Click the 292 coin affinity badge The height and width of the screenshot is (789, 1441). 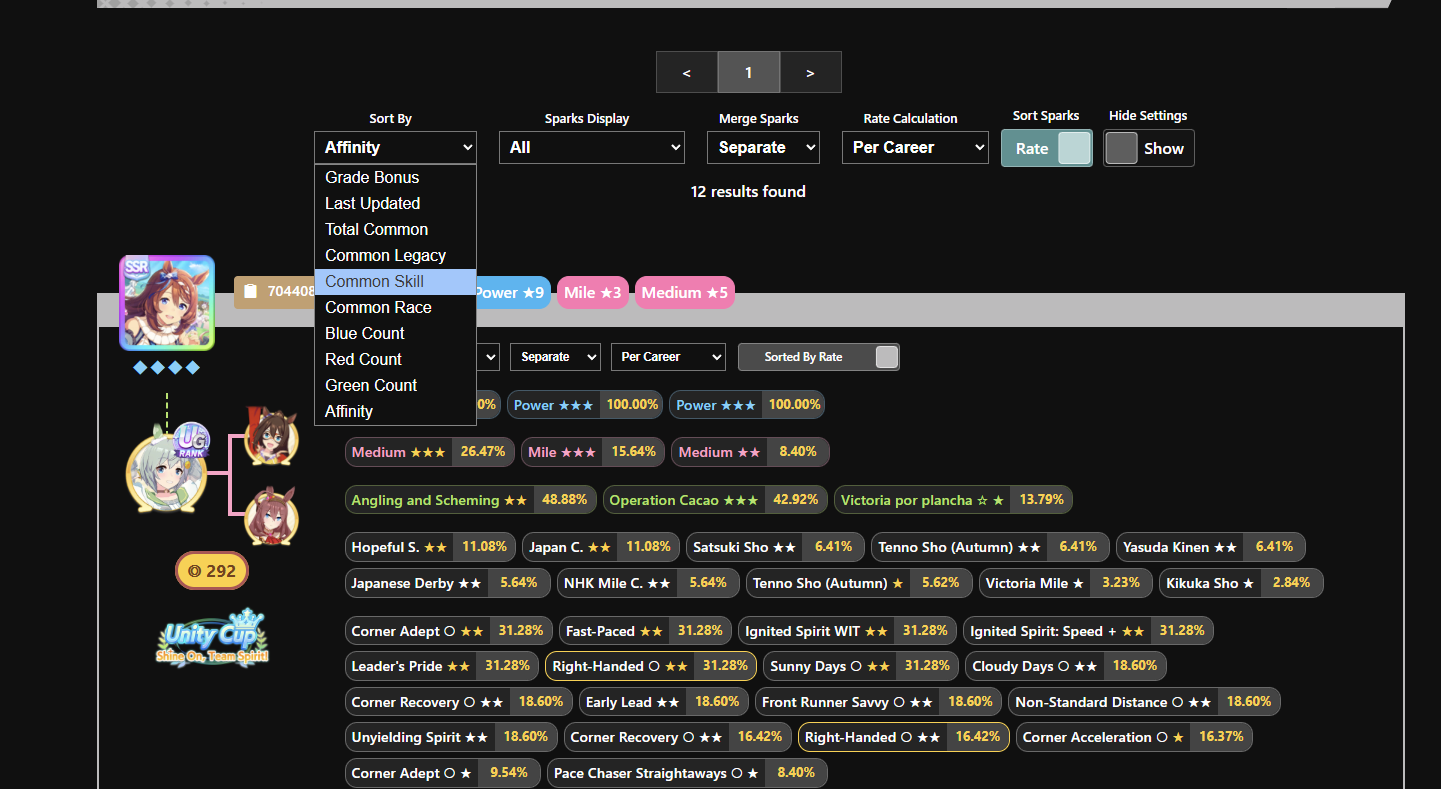click(x=212, y=571)
